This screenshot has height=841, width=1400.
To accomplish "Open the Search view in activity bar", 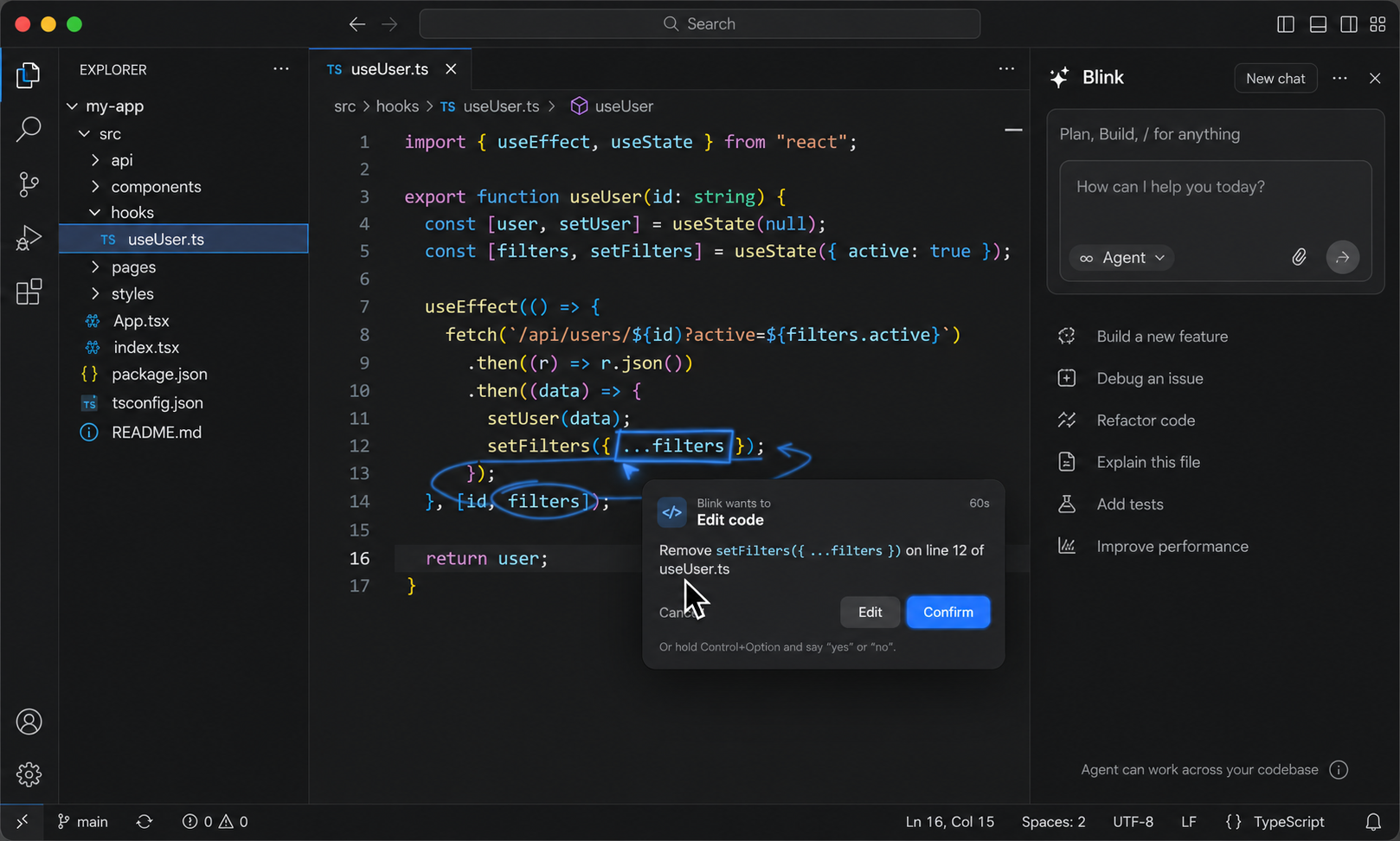I will click(x=29, y=130).
